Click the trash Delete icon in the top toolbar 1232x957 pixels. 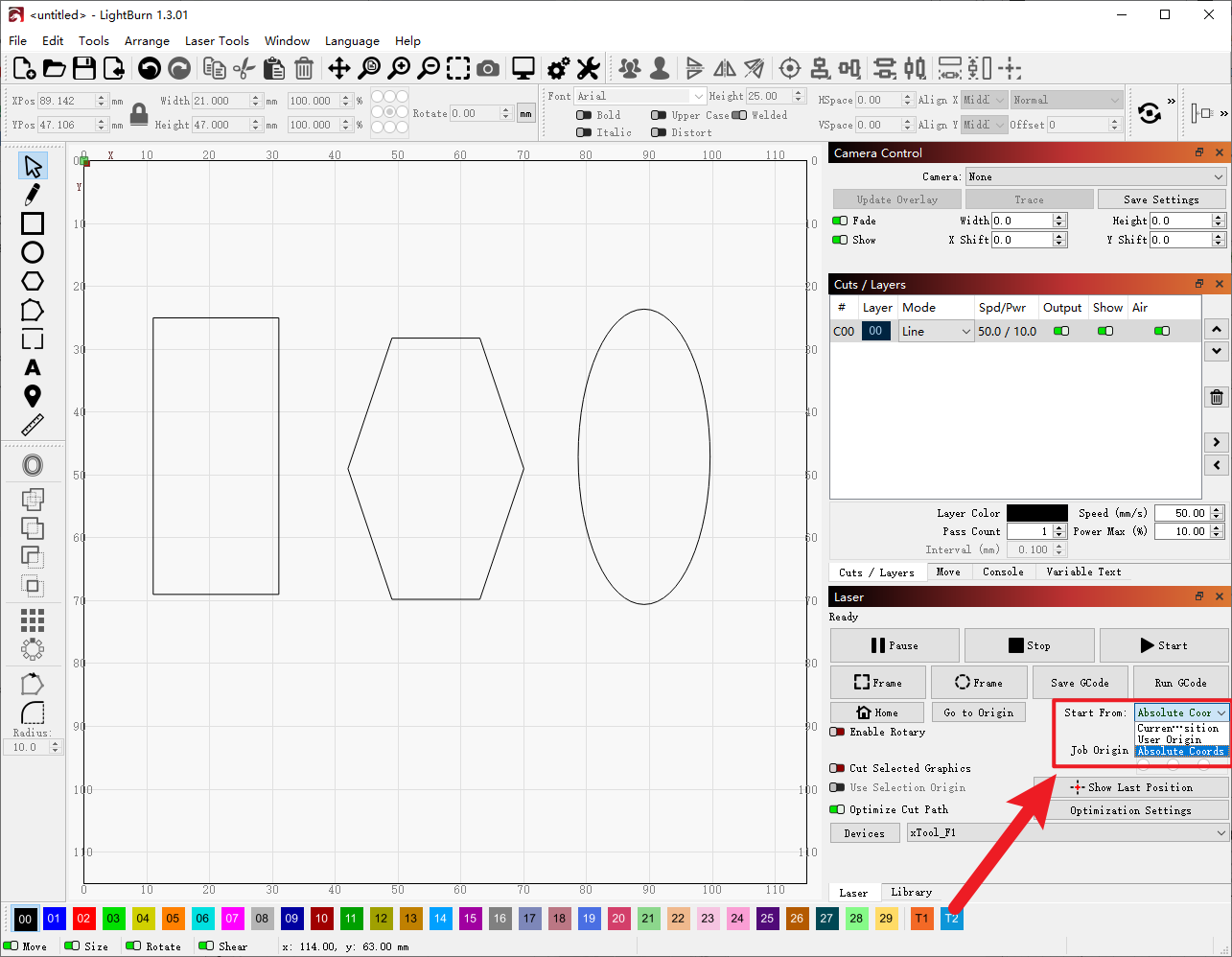click(x=304, y=68)
